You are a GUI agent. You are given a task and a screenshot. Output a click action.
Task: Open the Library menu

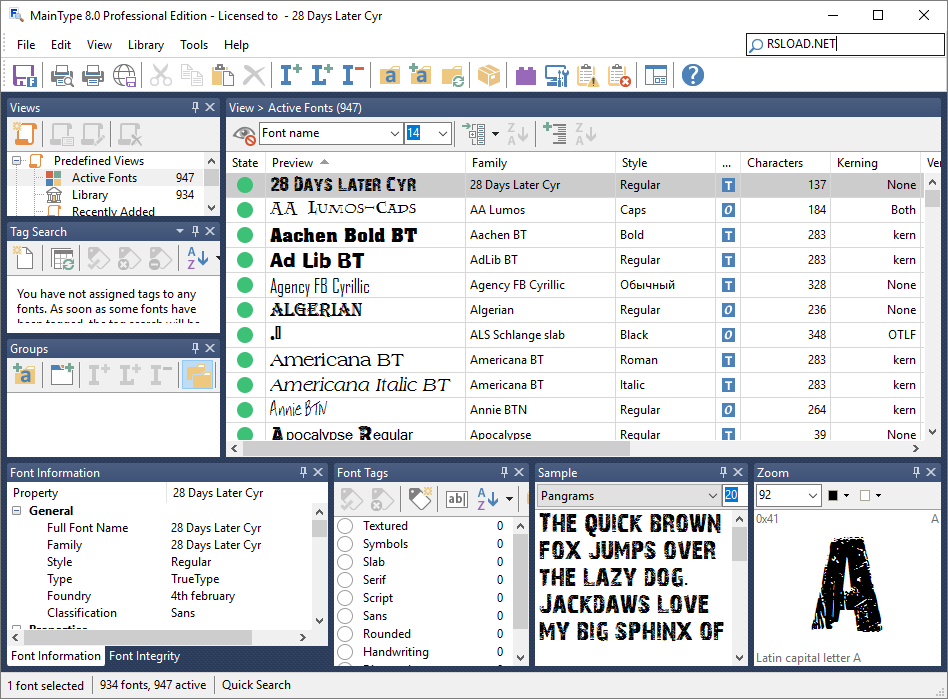[x=146, y=44]
